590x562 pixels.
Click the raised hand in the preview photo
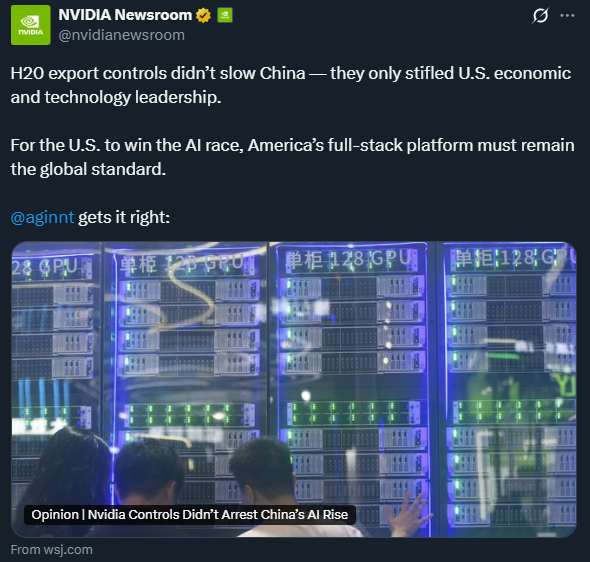409,513
